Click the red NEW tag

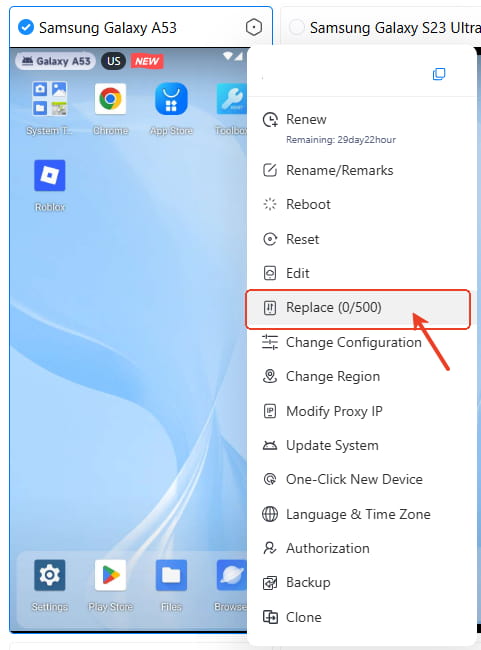[147, 61]
